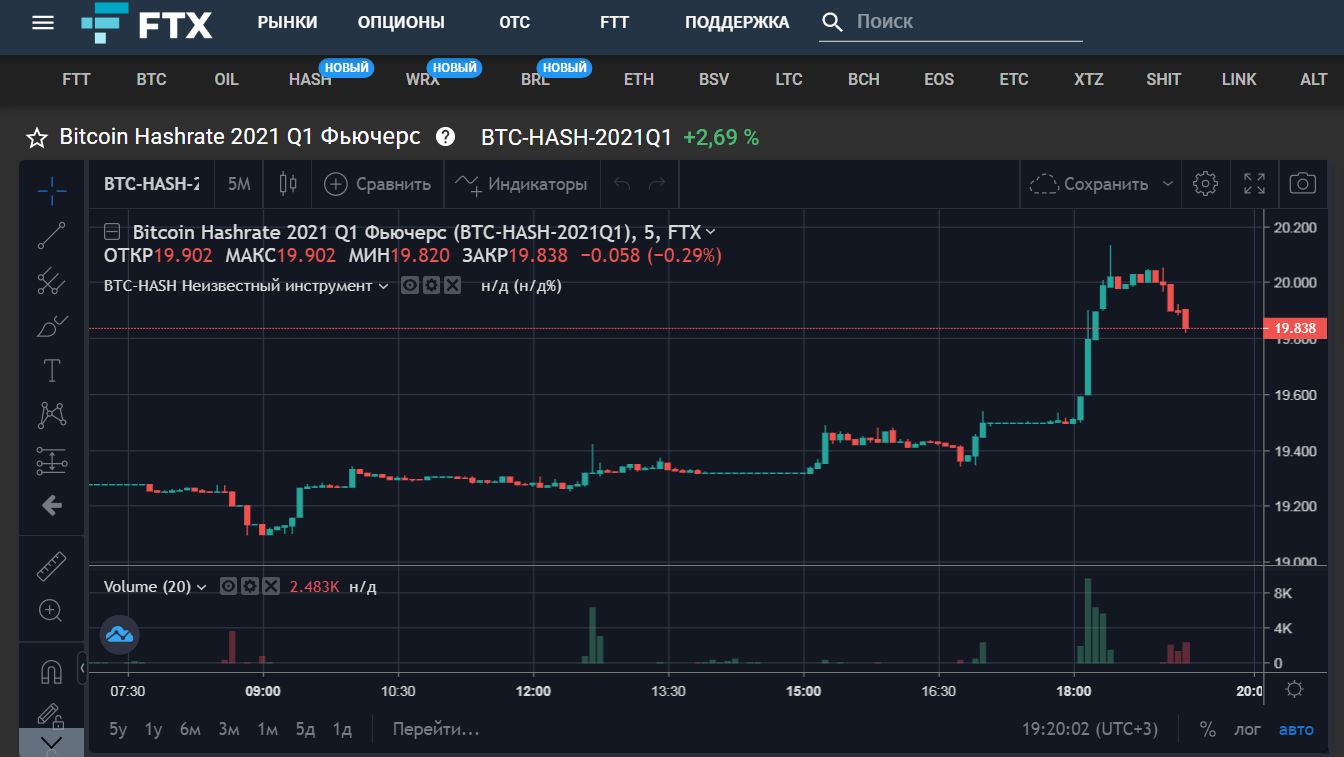This screenshot has height=757, width=1344.
Task: Select the brush drawing tool
Action: tap(52, 326)
